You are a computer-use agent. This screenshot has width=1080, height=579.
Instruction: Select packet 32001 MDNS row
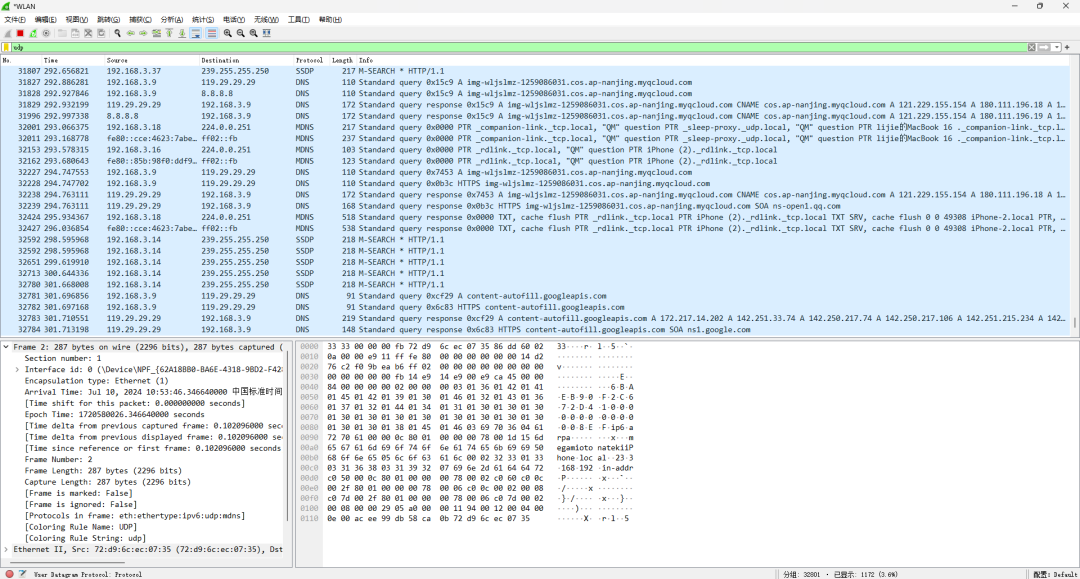tap(534, 127)
